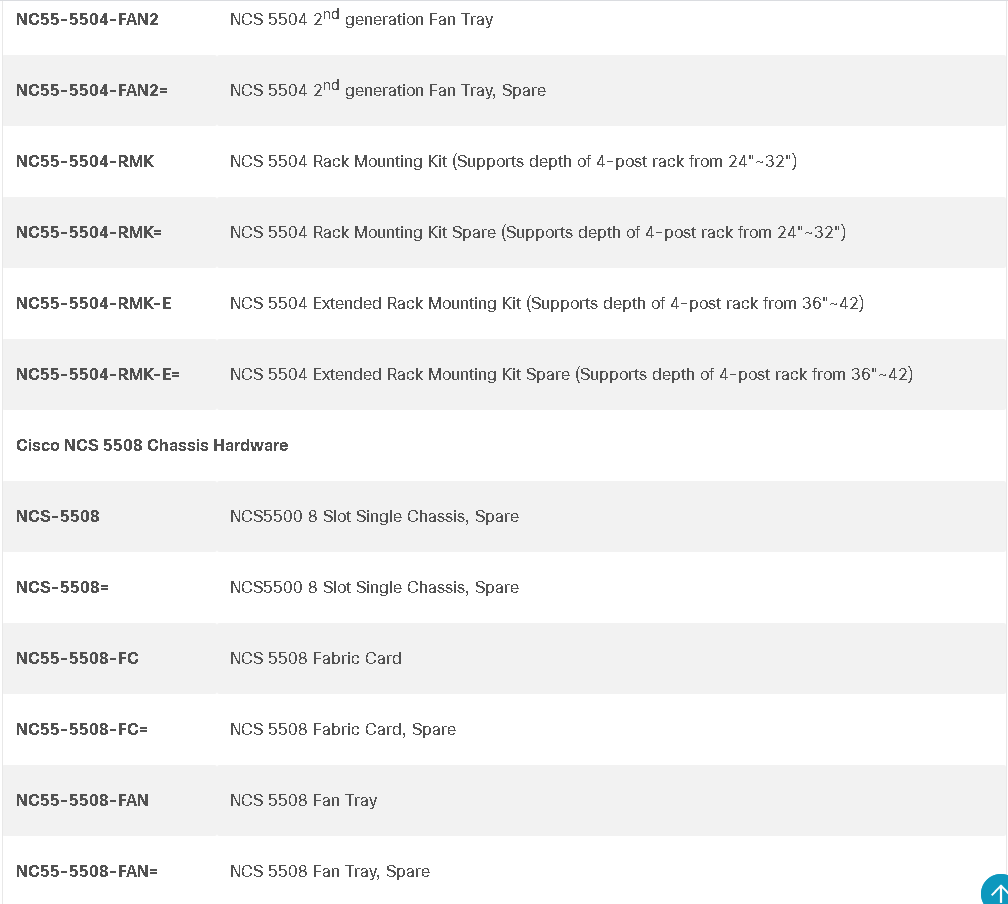Select the NC55-5504-RMK-E part number

point(94,303)
